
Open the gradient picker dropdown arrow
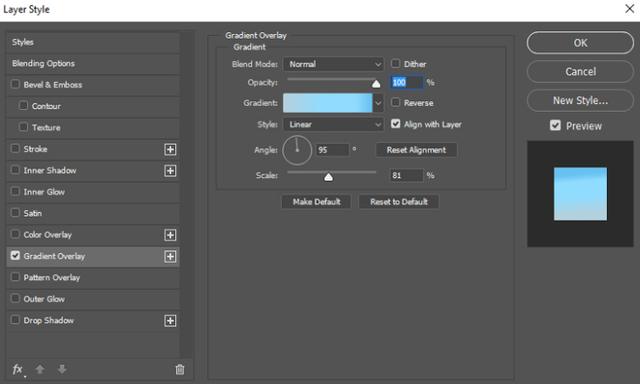point(378,103)
